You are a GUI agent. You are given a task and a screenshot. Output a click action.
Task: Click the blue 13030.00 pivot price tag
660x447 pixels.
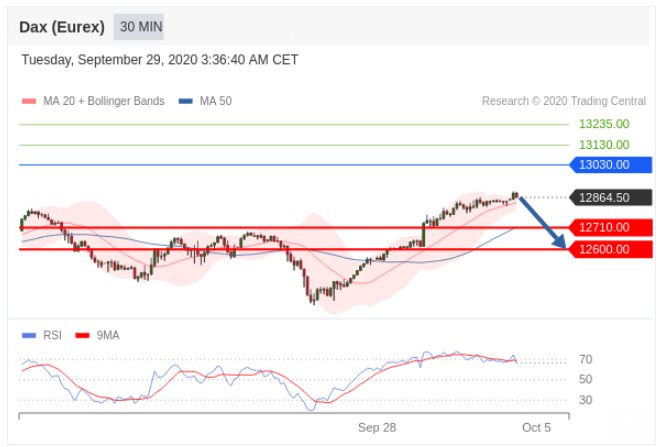click(x=611, y=165)
